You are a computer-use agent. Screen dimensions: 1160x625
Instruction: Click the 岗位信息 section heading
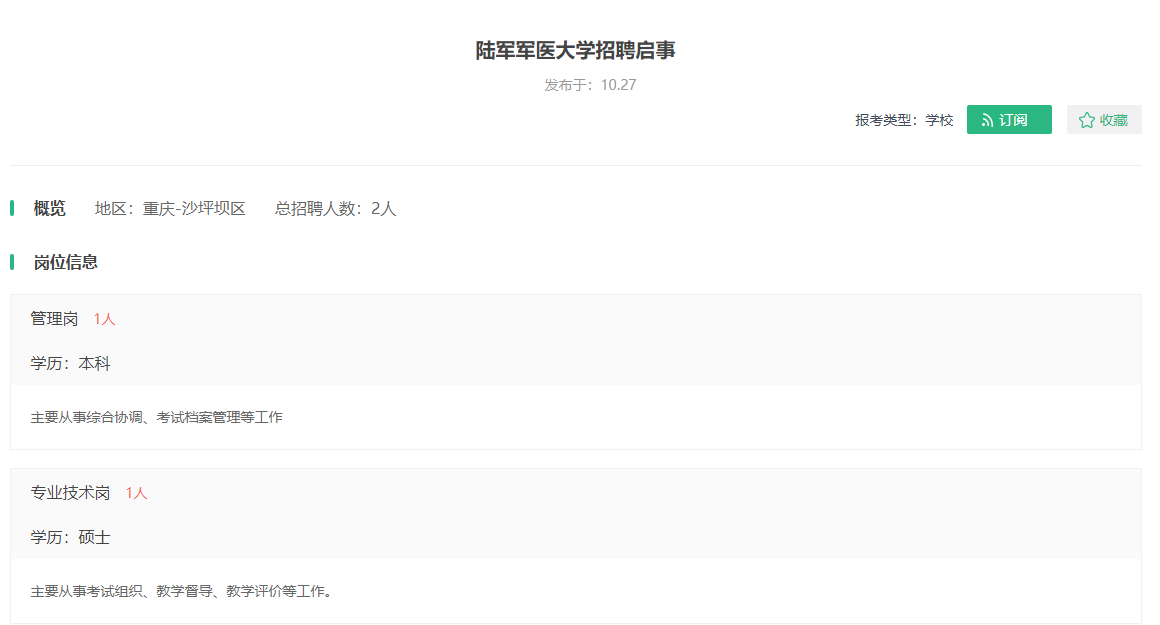pos(66,263)
